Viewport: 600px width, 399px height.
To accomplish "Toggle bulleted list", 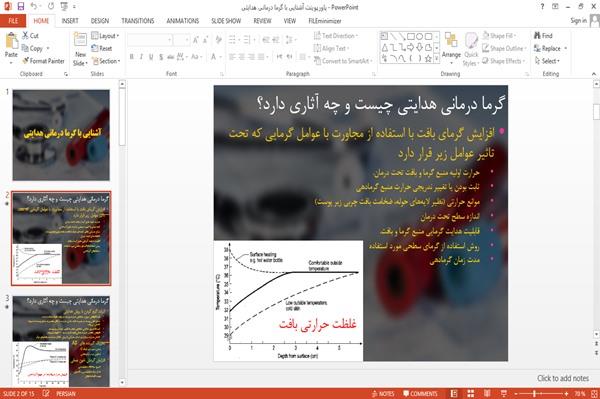I will click(x=233, y=39).
